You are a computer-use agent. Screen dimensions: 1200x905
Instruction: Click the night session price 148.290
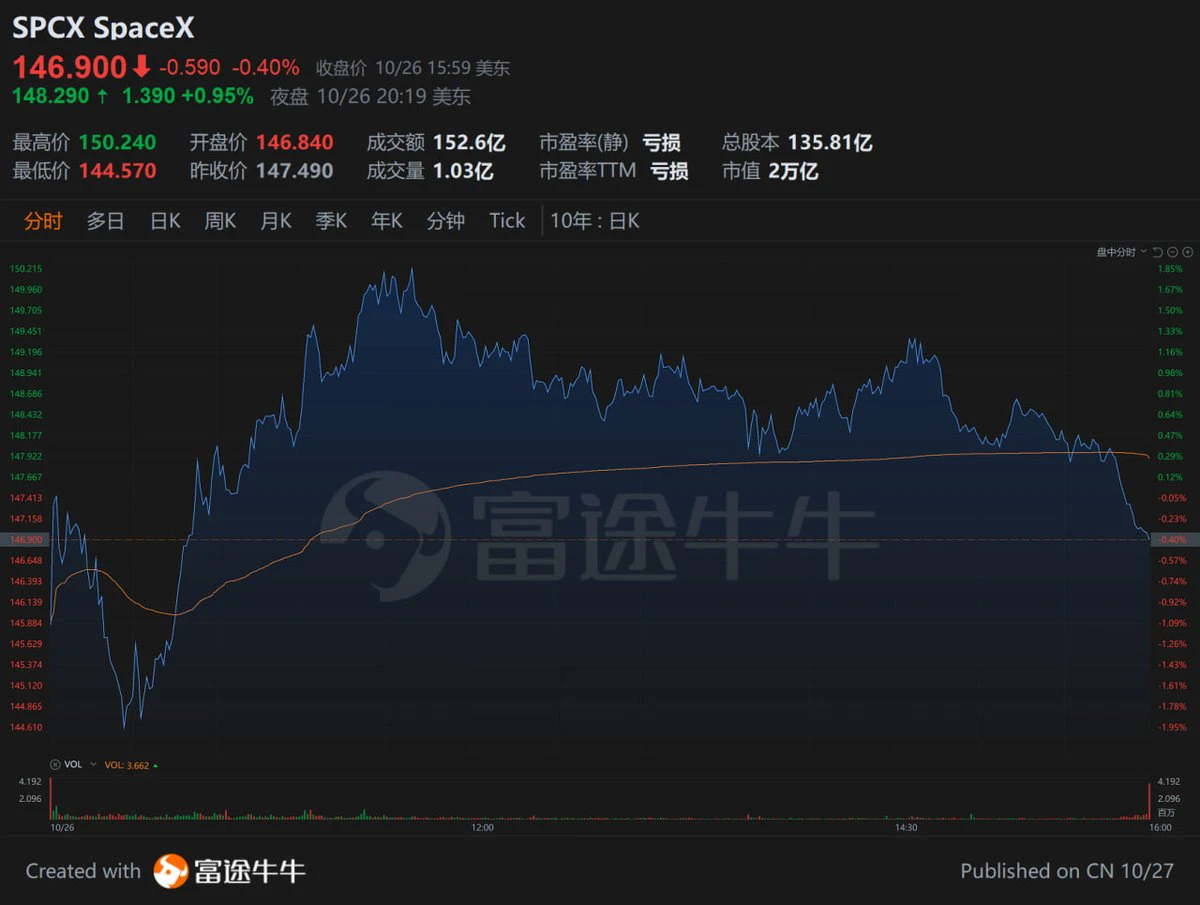pos(51,96)
